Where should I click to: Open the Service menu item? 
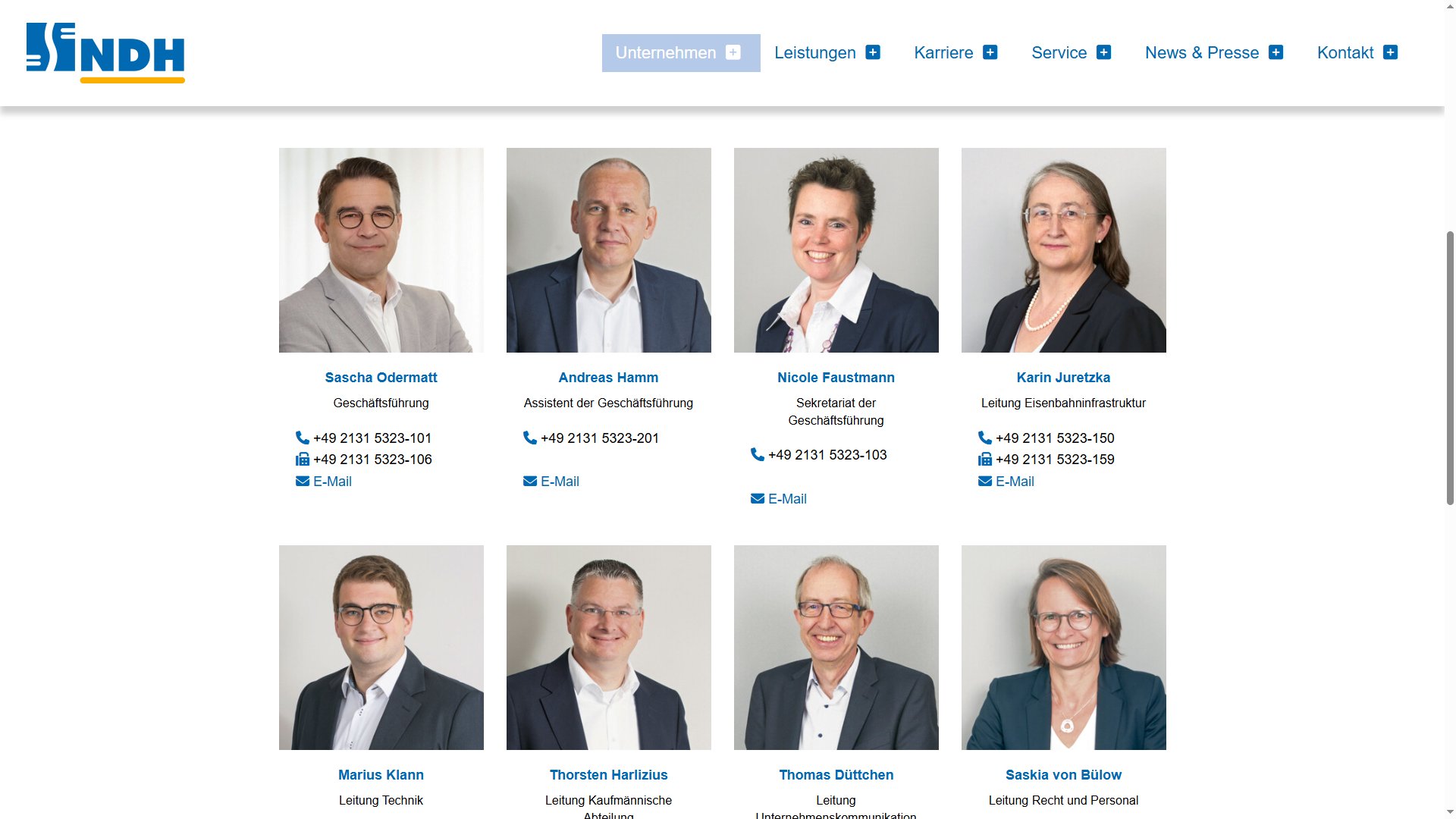1059,52
